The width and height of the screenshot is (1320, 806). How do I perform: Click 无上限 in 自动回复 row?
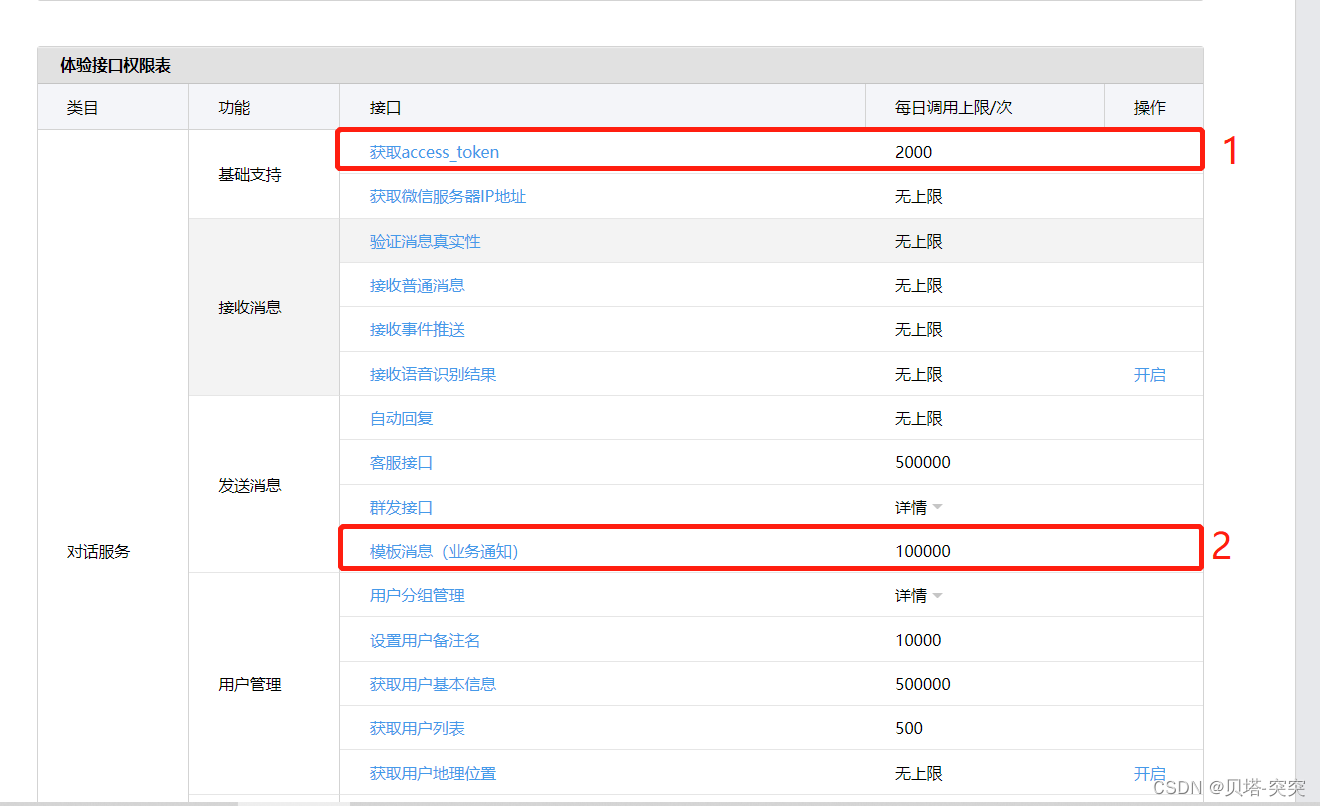pos(919,418)
